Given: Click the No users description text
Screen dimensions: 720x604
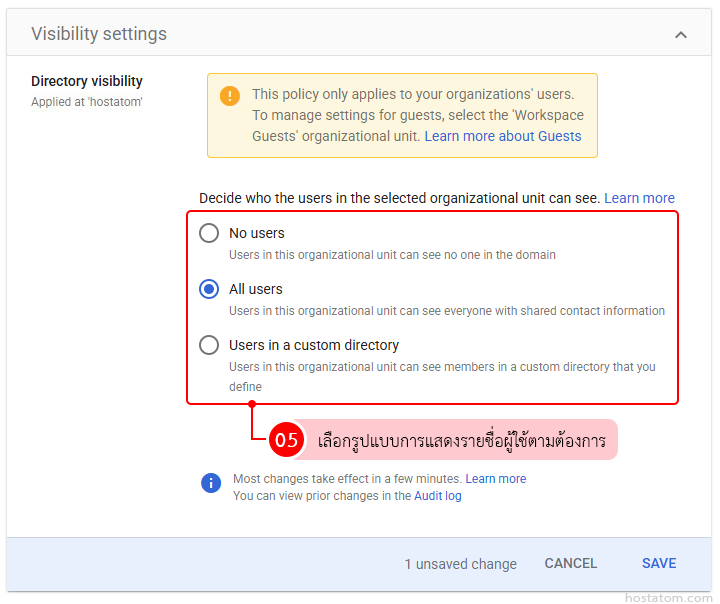Looking at the screenshot, I should click(x=392, y=255).
